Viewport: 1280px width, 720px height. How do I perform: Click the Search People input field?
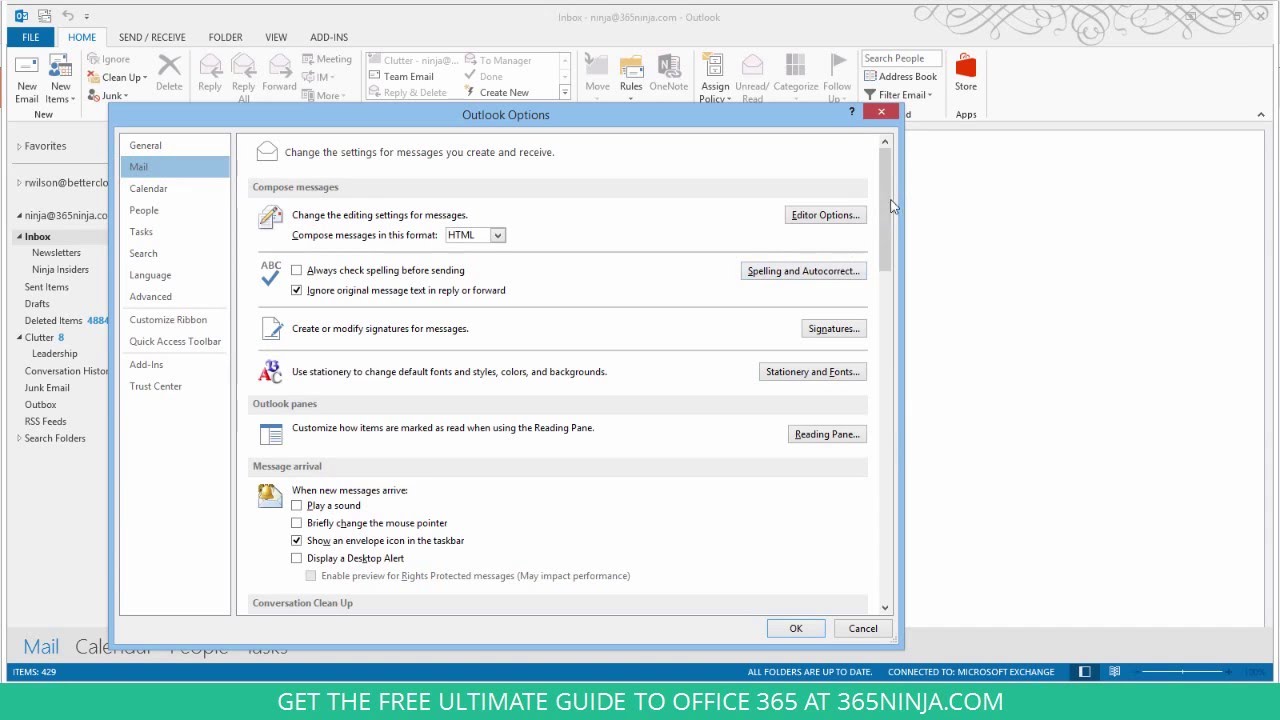(x=902, y=58)
